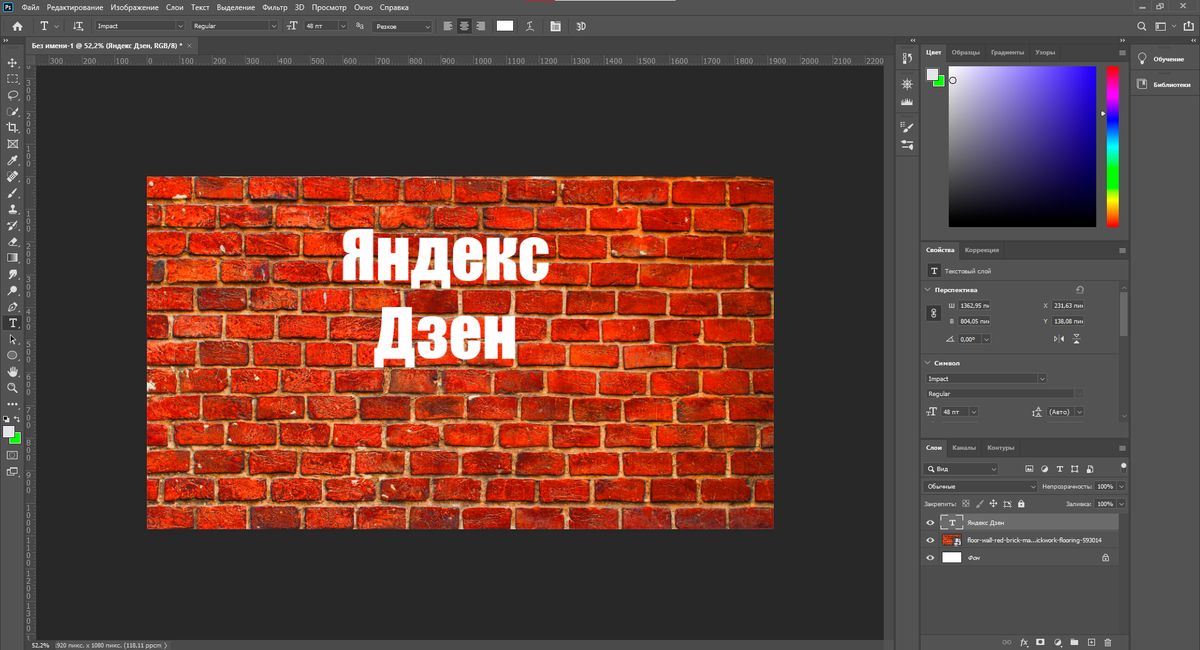Click the rainbow hue slider in Color panel
The height and width of the screenshot is (650, 1200).
pyautogui.click(x=1112, y=147)
